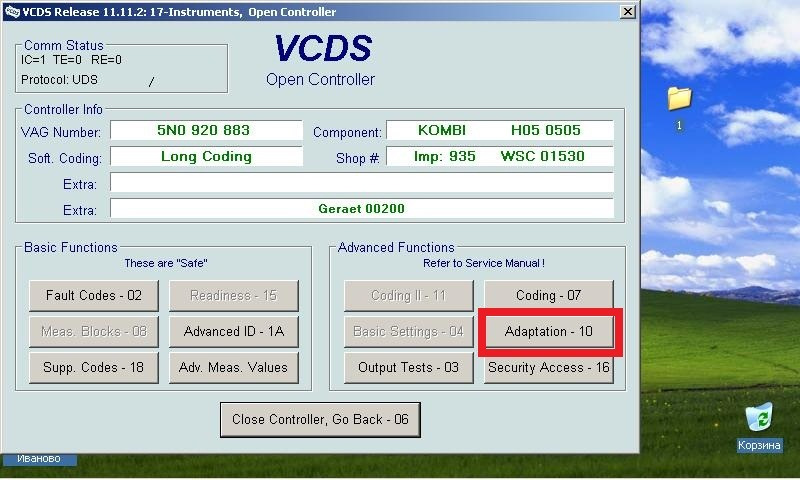
Task: Click the Extra field showing Geraet 00200
Action: (362, 208)
